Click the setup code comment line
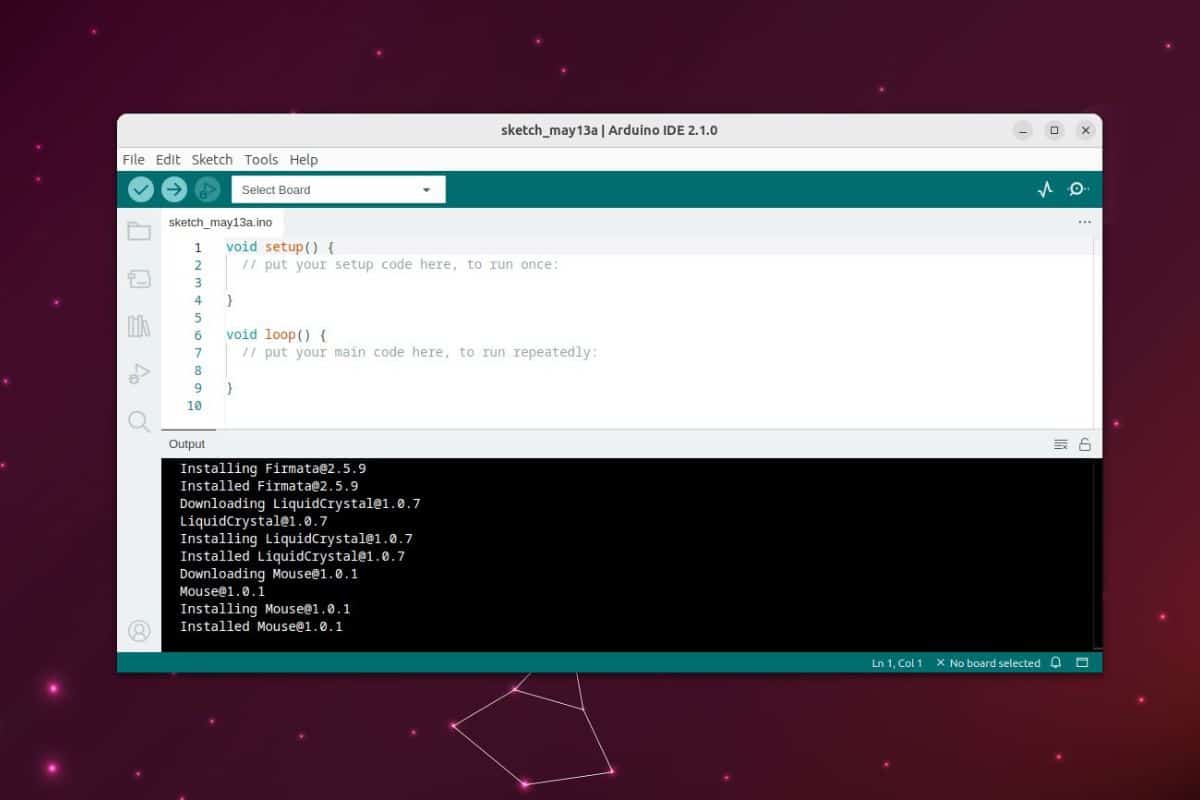Viewport: 1200px width, 800px height. (400, 265)
